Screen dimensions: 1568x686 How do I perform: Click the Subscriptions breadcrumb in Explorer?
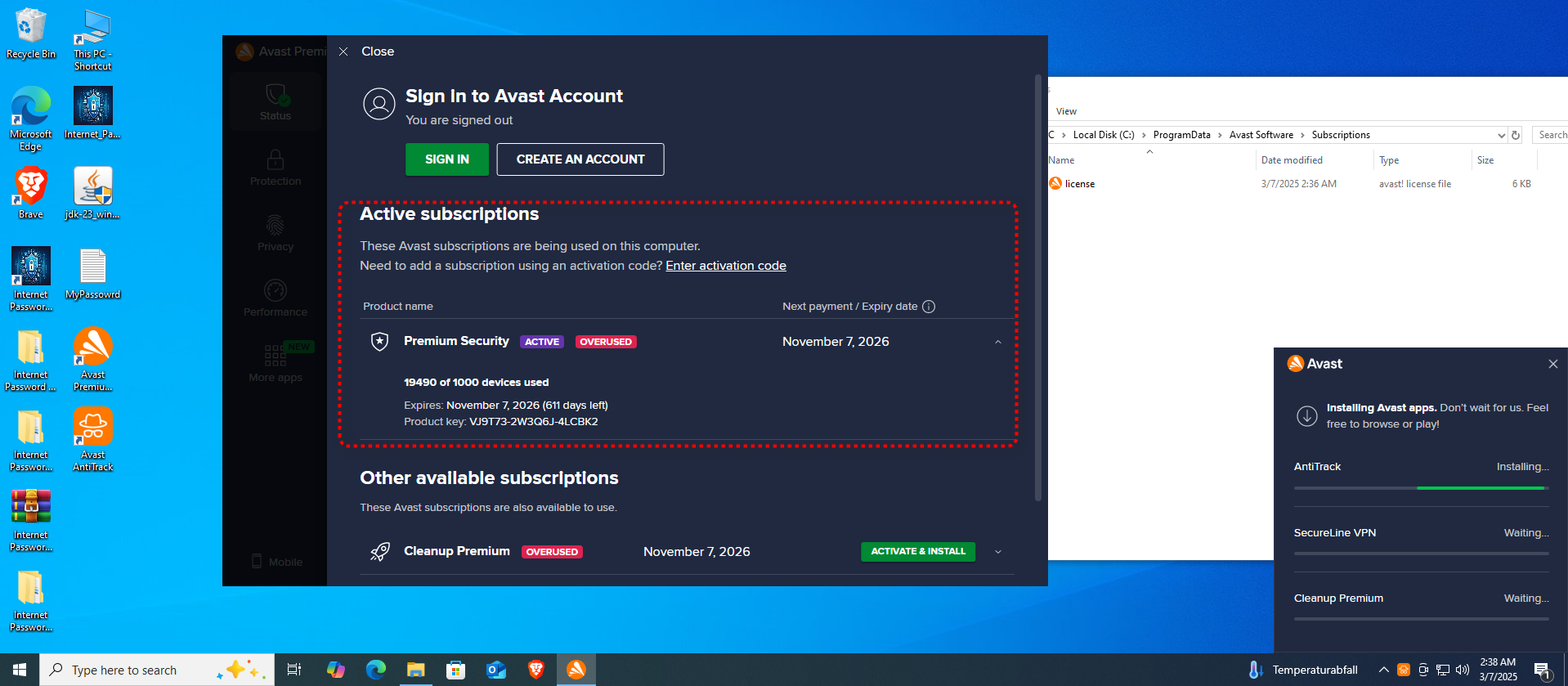tap(1341, 135)
